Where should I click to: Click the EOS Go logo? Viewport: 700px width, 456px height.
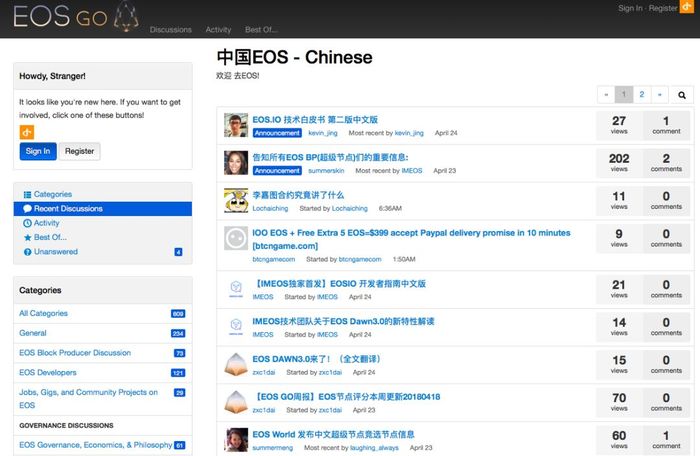click(x=76, y=17)
